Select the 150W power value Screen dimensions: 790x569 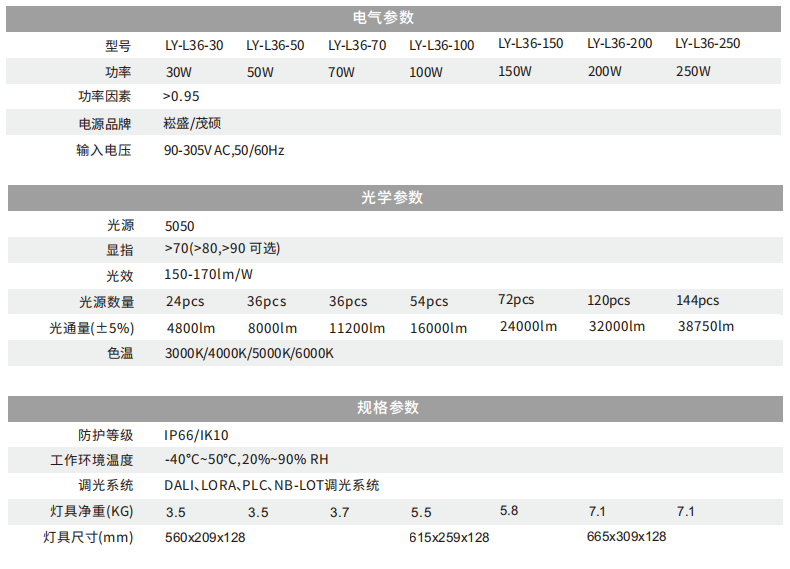[515, 71]
